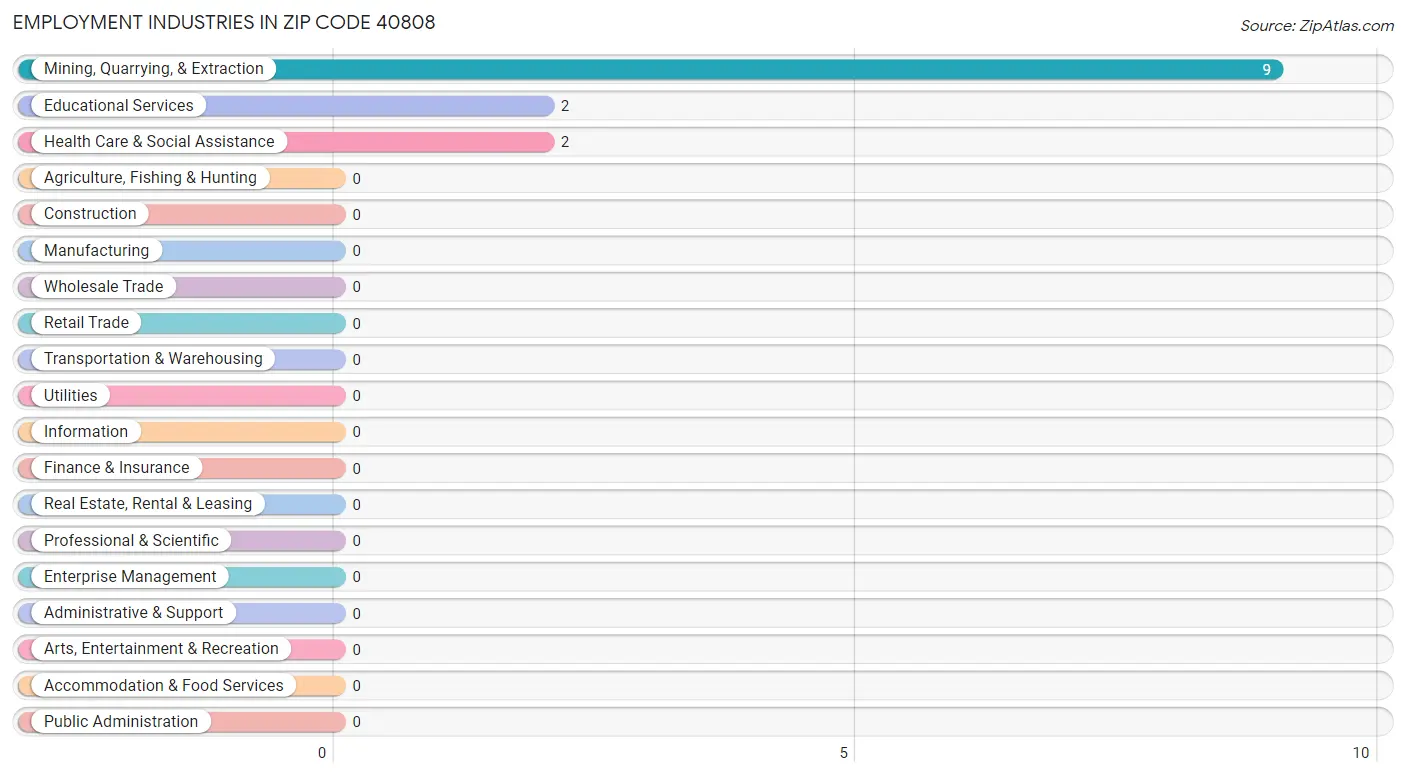
Task: Select the Retail Trade label
Action: (86, 323)
